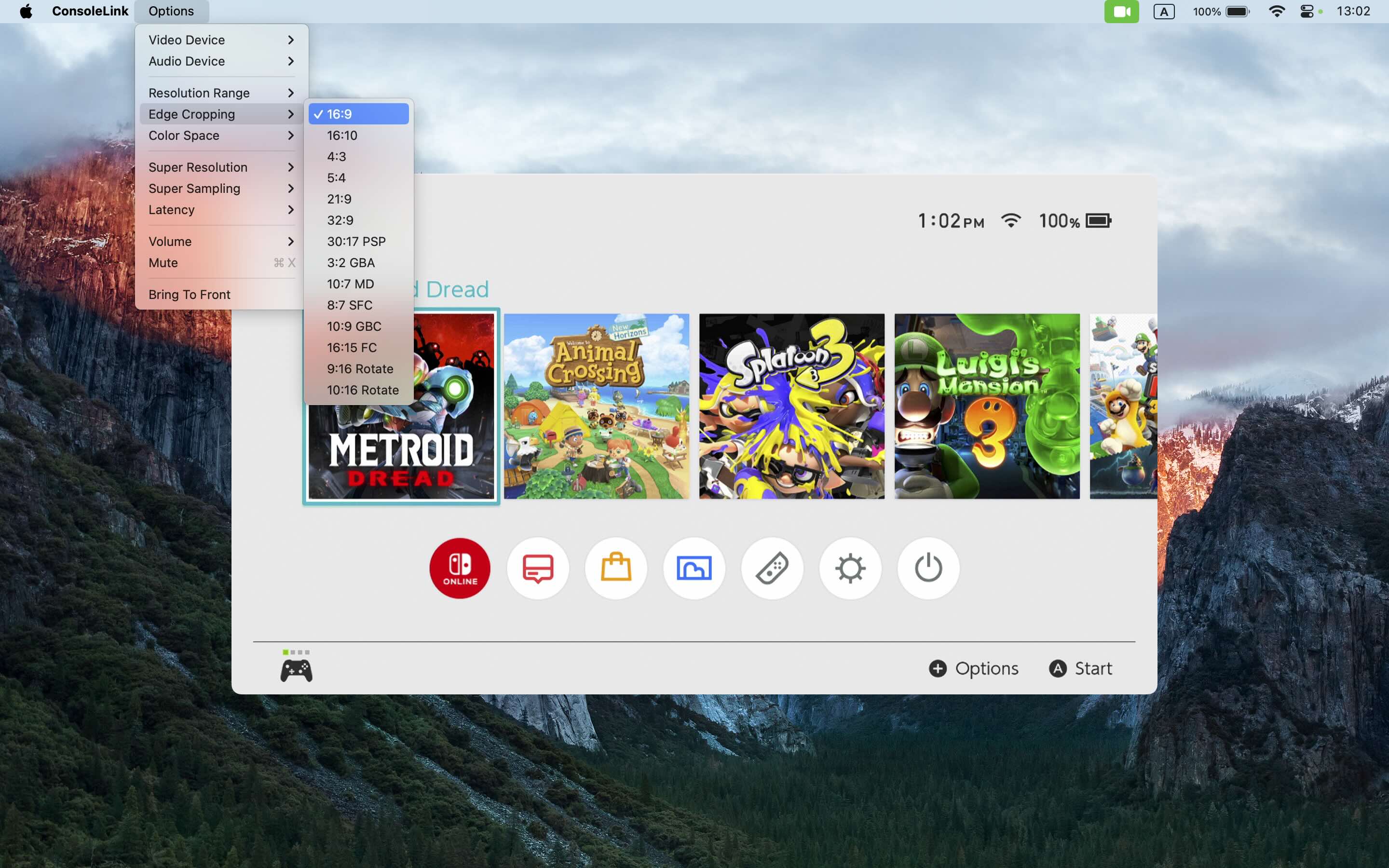Open the Controllers icon
This screenshot has width=1389, height=868.
pos(772,568)
